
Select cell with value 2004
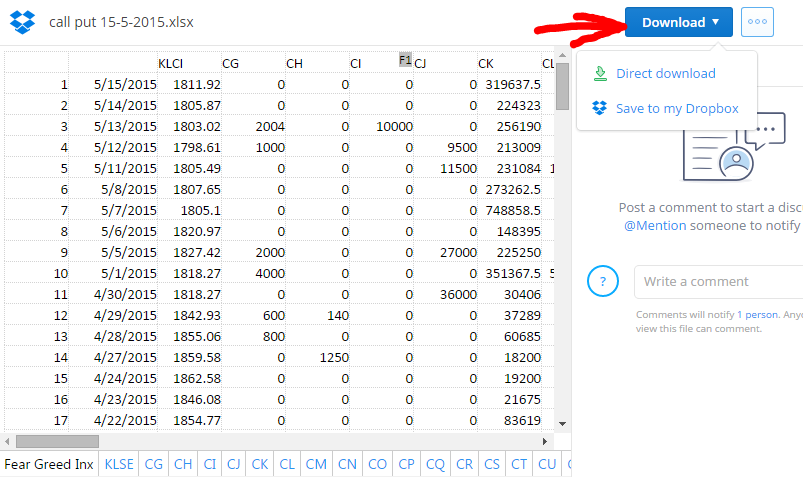click(253, 126)
